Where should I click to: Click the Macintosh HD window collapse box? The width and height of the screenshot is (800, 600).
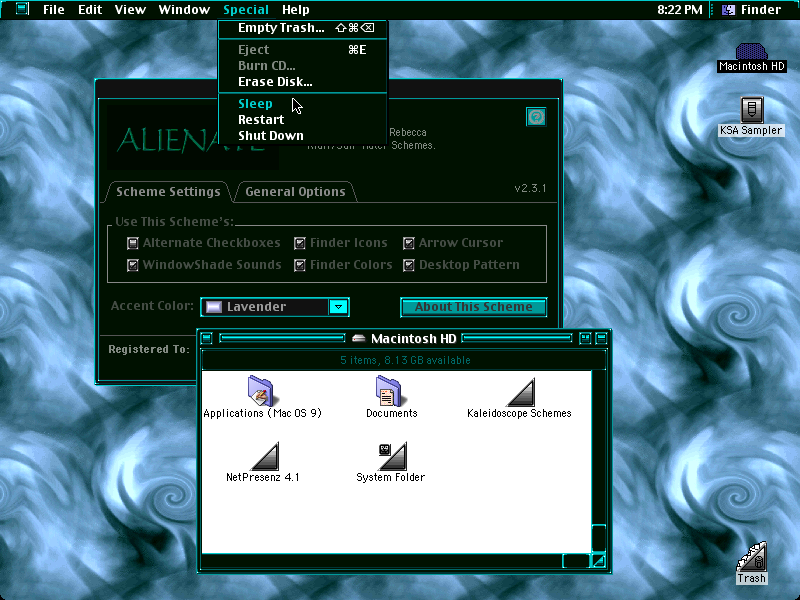(601, 338)
